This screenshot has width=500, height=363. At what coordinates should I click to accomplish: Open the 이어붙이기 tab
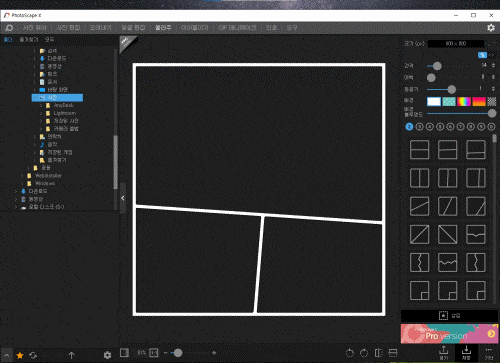pos(194,28)
